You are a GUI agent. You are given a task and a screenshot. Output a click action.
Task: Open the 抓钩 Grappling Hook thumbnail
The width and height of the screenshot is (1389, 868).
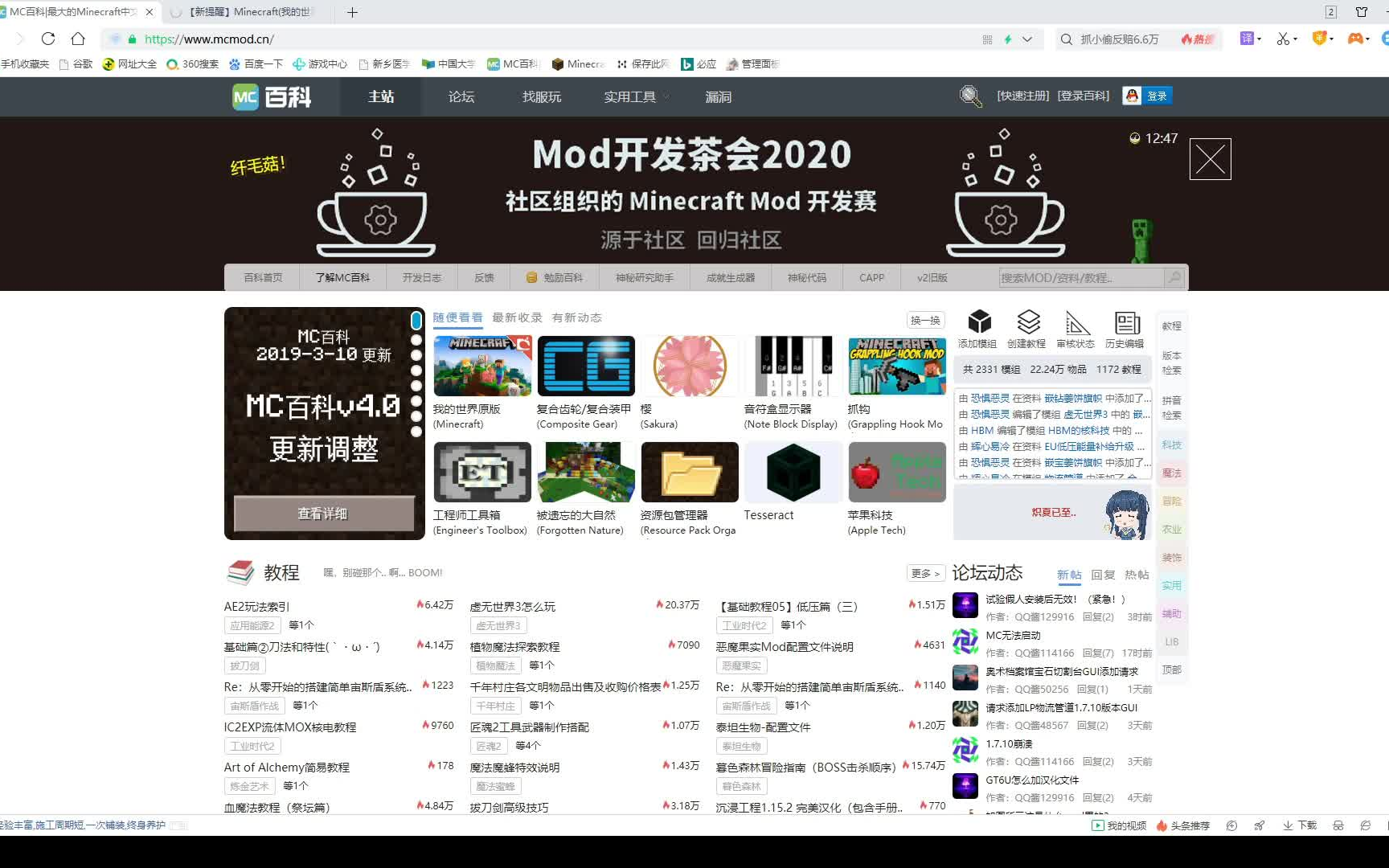point(897,366)
